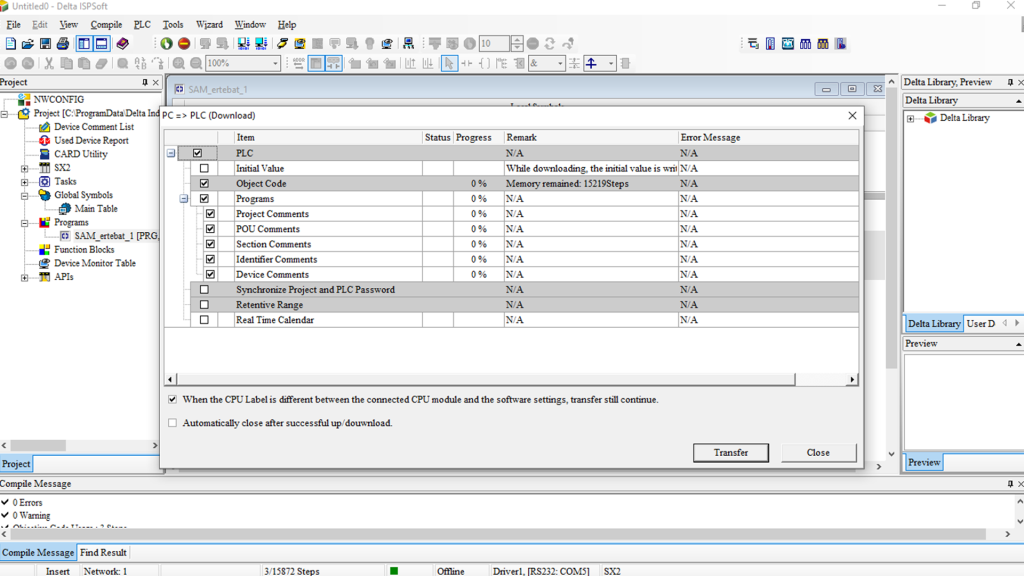
Task: Click the blue modules icon in right toolbar
Action: coord(805,44)
